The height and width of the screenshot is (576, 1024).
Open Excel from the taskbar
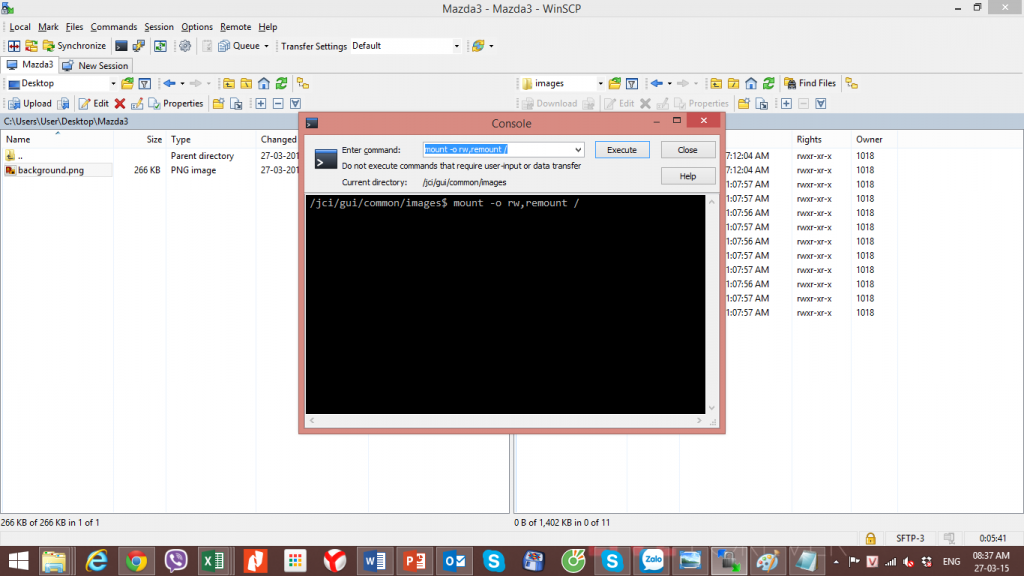[214, 562]
